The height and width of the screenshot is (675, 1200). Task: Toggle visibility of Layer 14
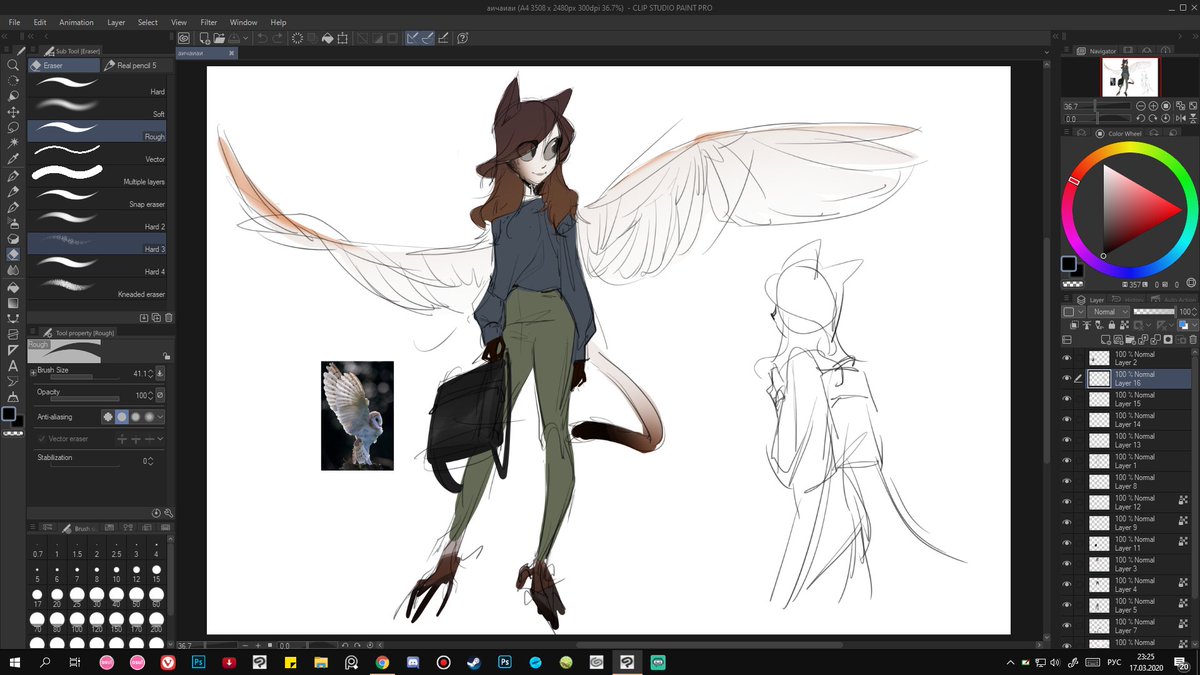[1066, 419]
